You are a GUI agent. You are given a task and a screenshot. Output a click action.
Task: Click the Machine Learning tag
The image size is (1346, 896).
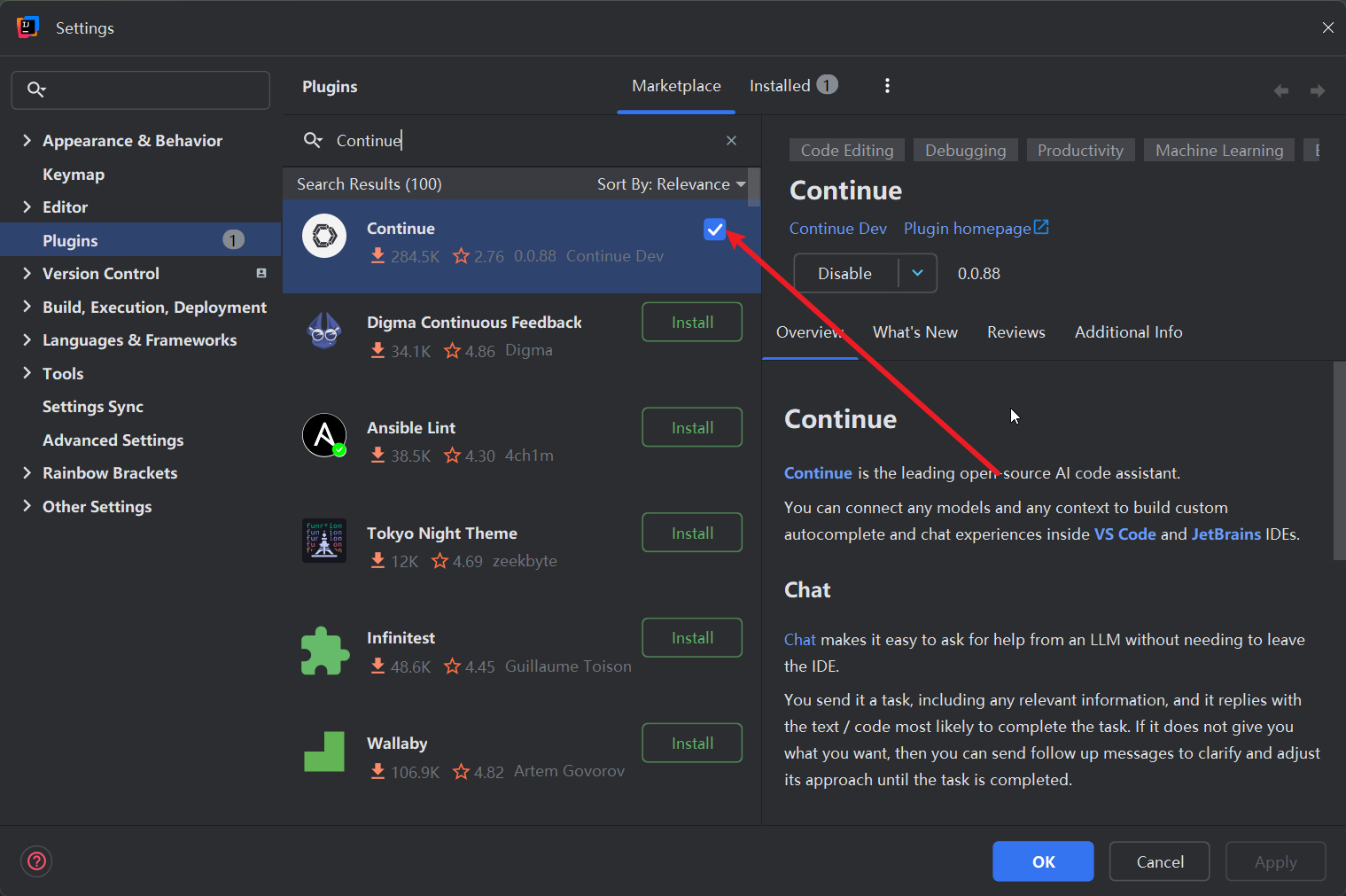pos(1219,151)
